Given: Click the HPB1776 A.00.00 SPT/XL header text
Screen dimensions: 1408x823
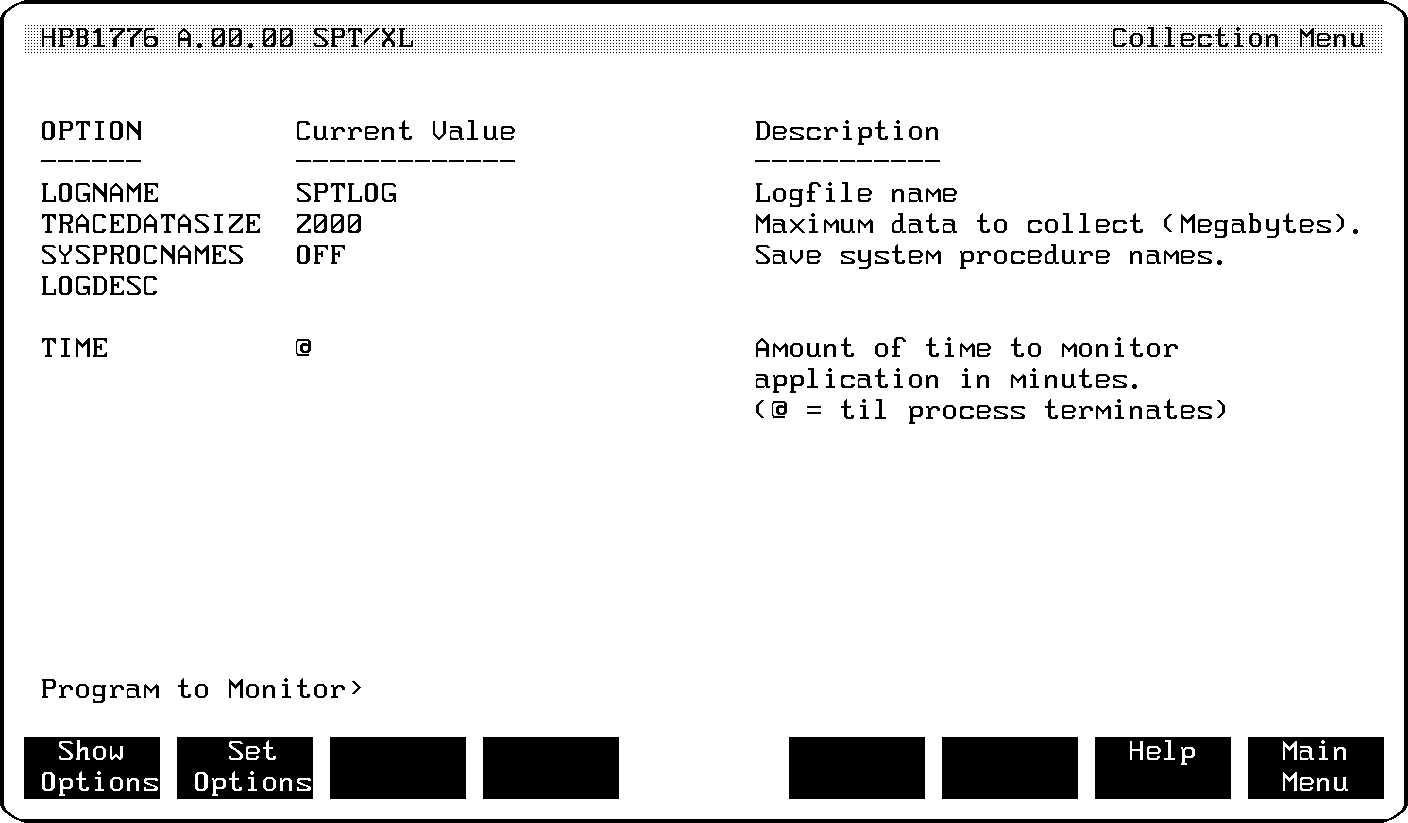Looking at the screenshot, I should click(227, 39).
